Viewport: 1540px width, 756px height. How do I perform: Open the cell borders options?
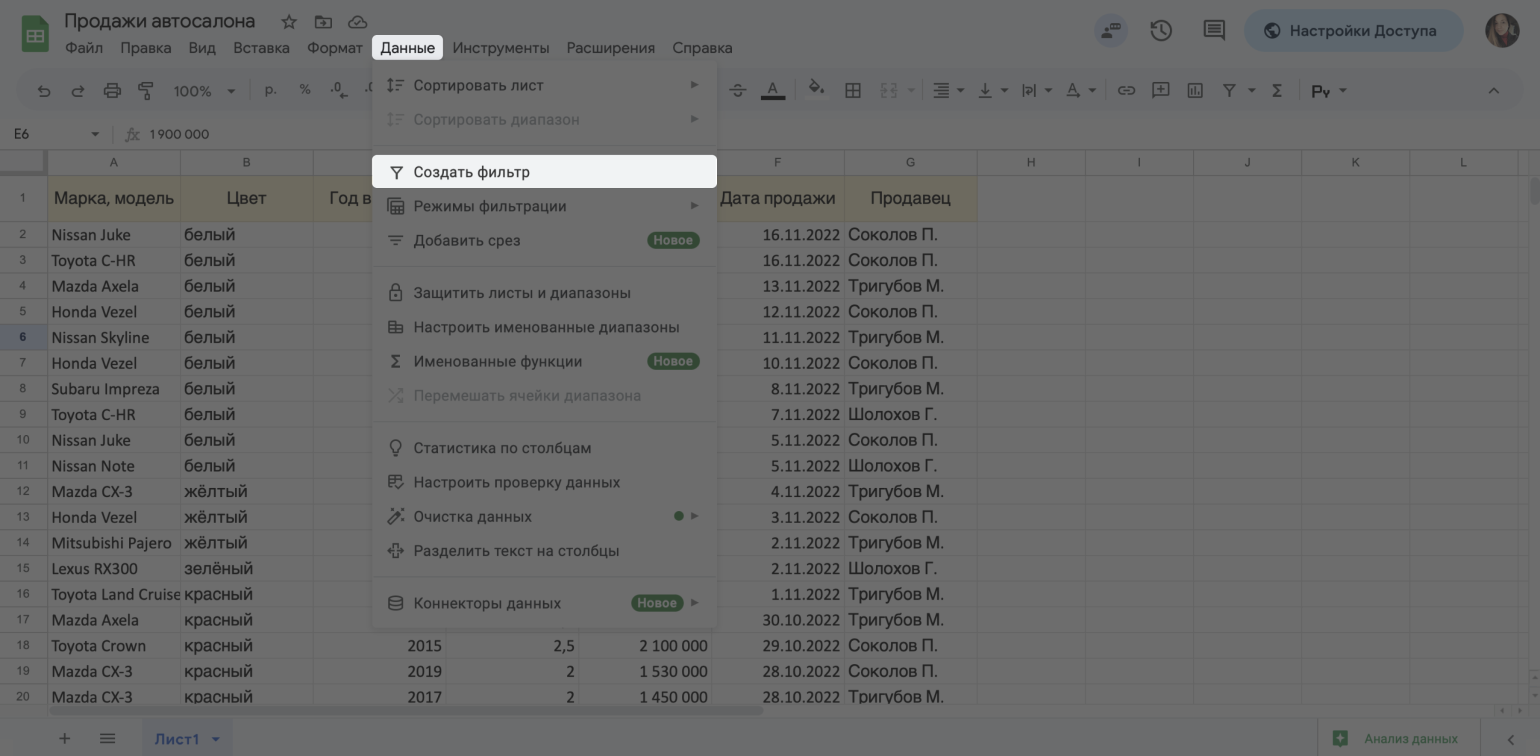(853, 91)
